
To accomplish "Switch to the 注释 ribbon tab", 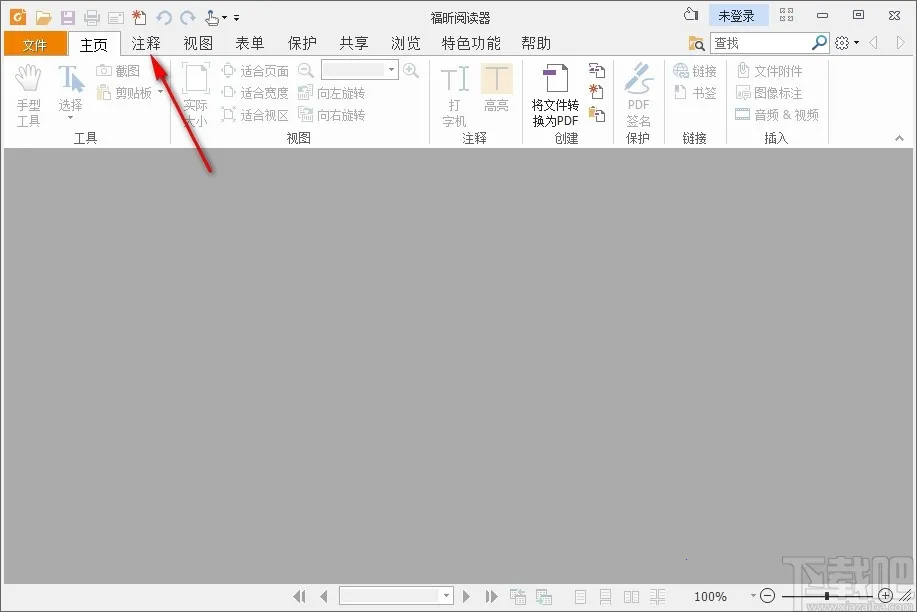I will (146, 43).
